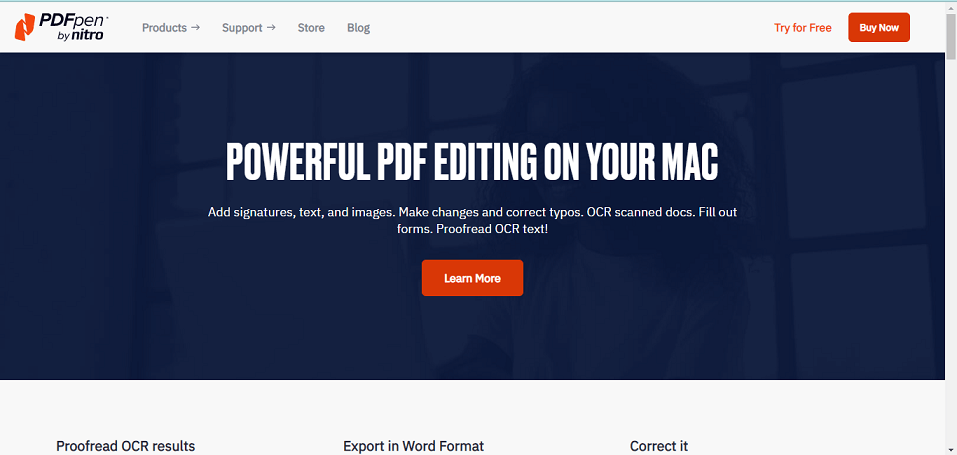Image resolution: width=957 pixels, height=455 pixels.
Task: Open the Blog page
Action: pyautogui.click(x=358, y=27)
